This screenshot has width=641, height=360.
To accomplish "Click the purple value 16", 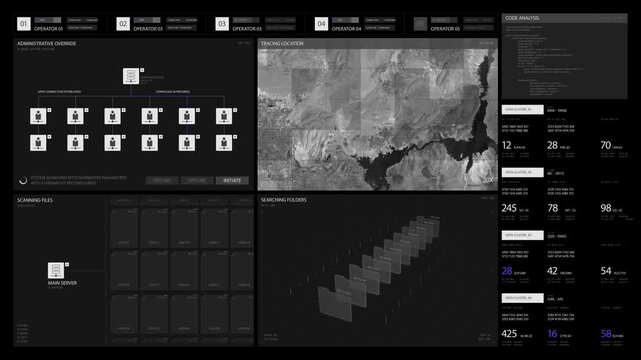I will coord(552,334).
